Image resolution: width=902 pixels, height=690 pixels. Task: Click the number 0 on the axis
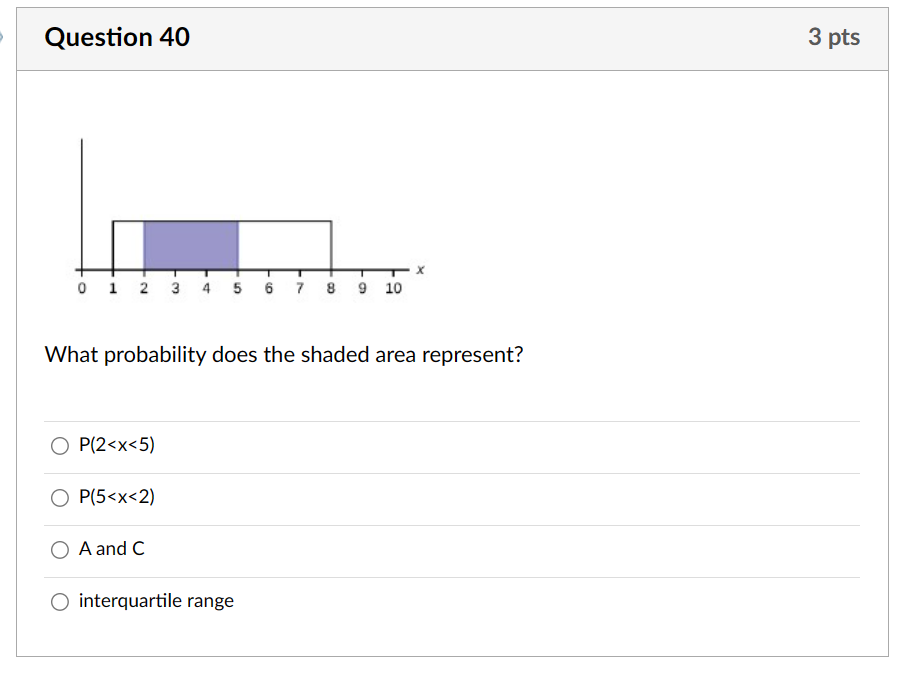(x=81, y=289)
